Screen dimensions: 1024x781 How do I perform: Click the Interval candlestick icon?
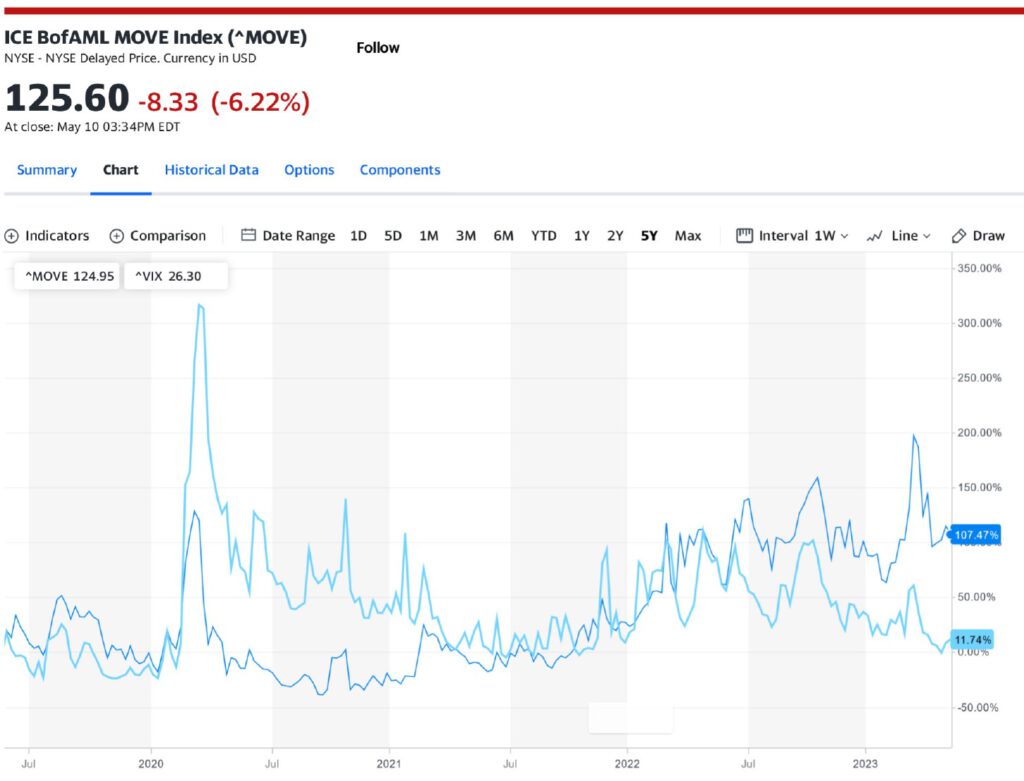744,235
